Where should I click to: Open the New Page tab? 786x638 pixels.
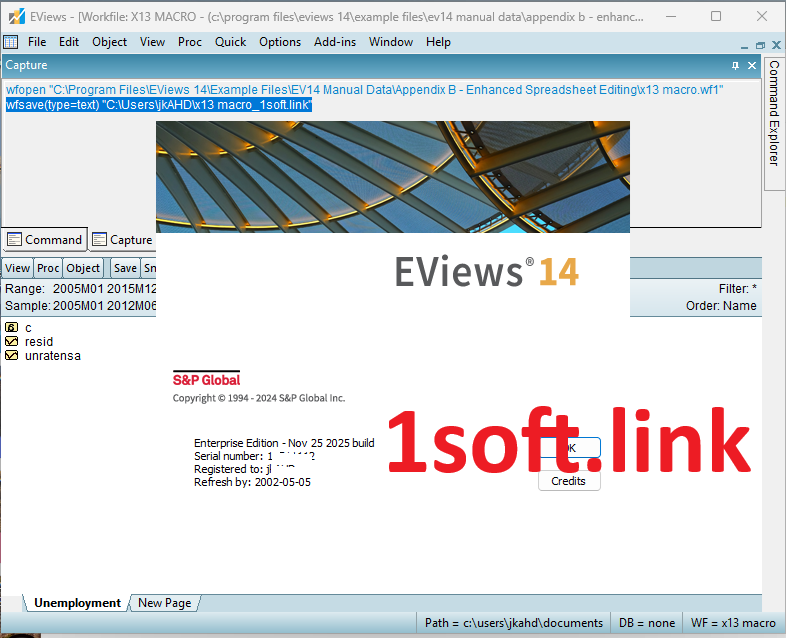pyautogui.click(x=164, y=603)
